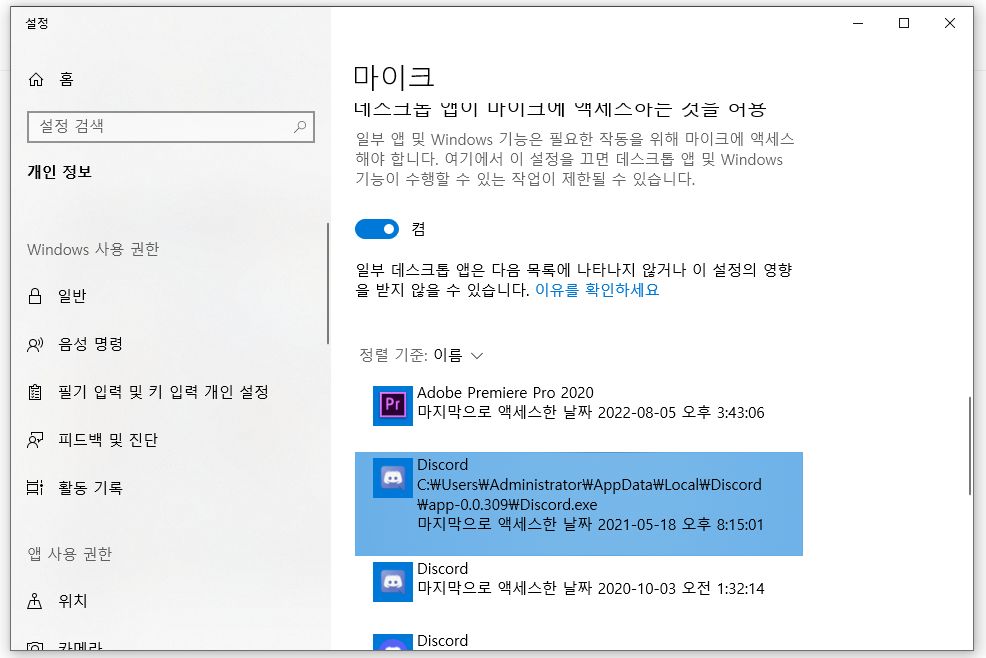This screenshot has height=658, width=986.
Task: Click the search magnifier in 설정 검색
Action: click(x=299, y=127)
